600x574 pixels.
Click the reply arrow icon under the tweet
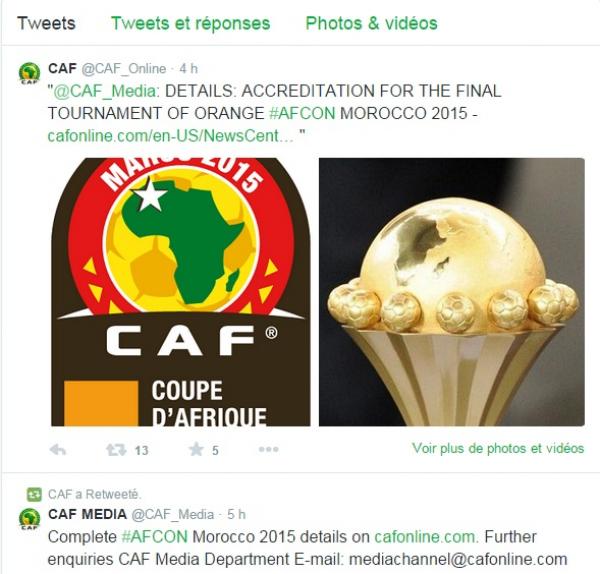(x=58, y=450)
